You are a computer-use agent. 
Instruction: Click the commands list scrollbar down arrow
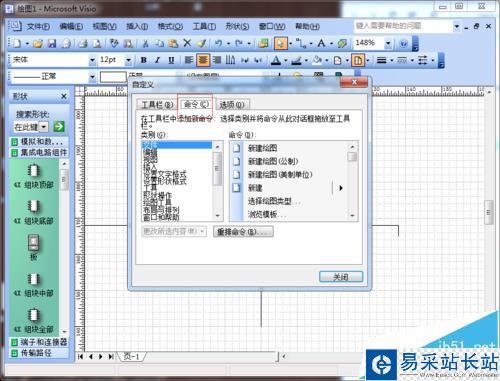coord(352,216)
